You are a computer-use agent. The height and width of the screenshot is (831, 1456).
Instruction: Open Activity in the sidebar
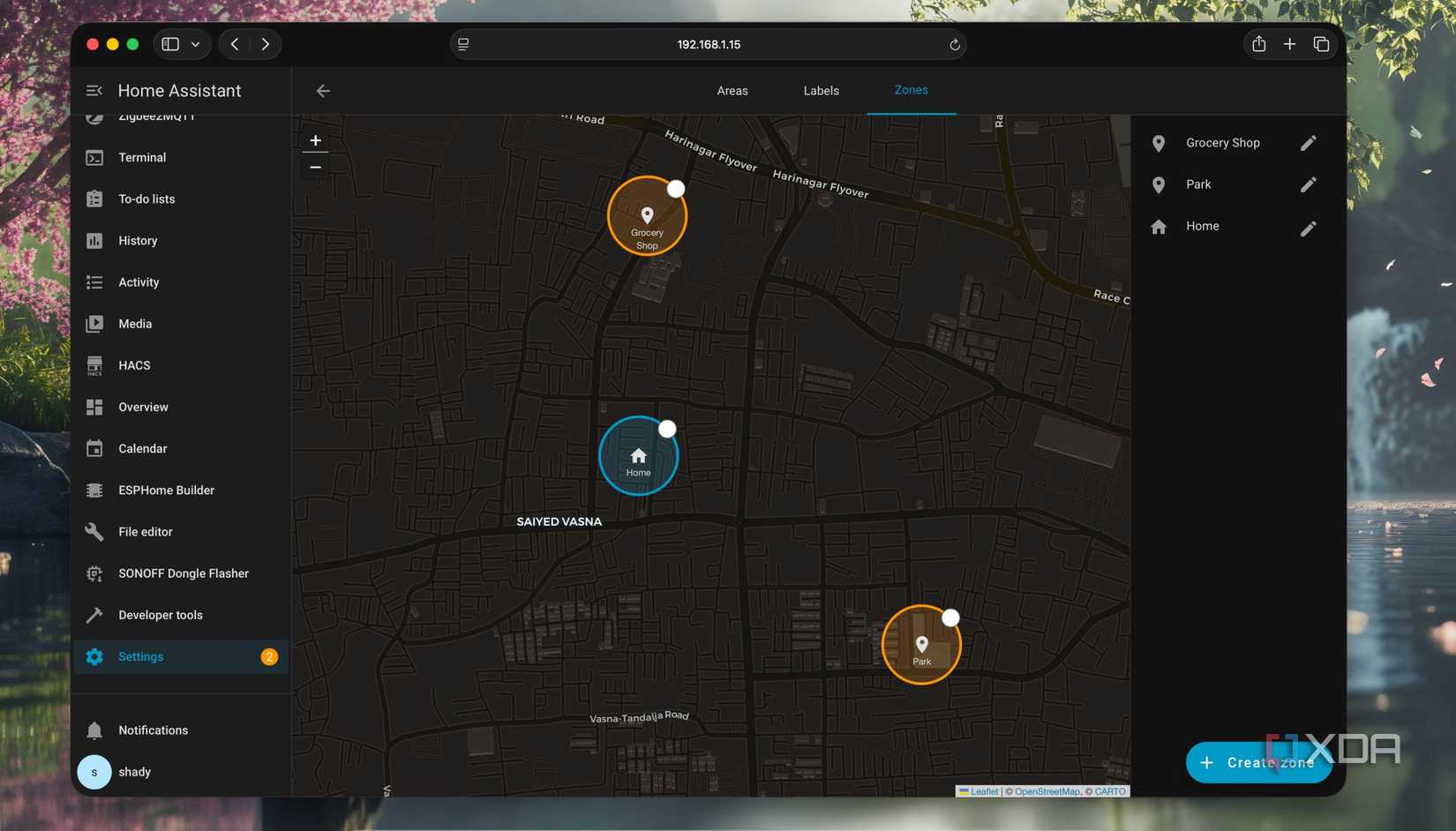(180, 282)
